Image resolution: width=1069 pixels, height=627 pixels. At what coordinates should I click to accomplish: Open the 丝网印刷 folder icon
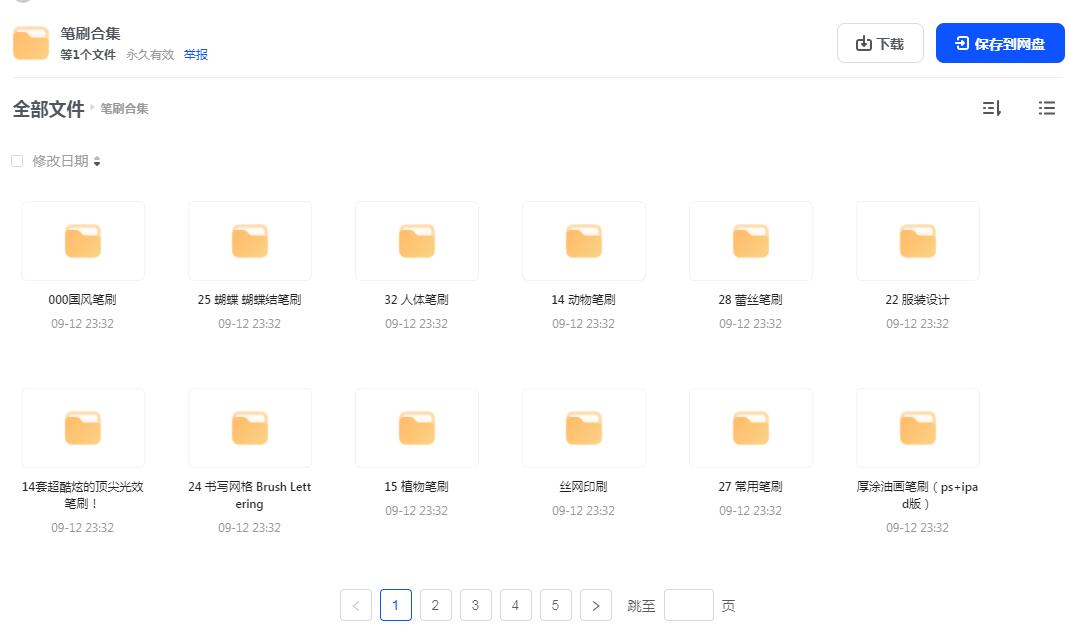pyautogui.click(x=584, y=428)
